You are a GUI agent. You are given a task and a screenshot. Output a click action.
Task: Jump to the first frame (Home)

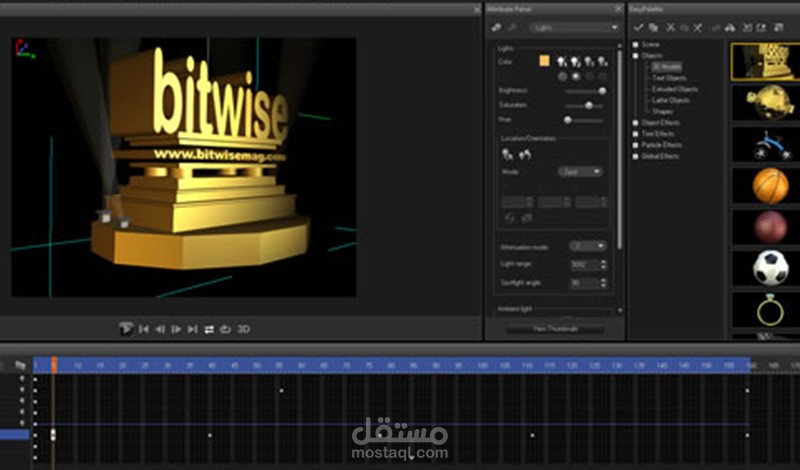(x=144, y=330)
